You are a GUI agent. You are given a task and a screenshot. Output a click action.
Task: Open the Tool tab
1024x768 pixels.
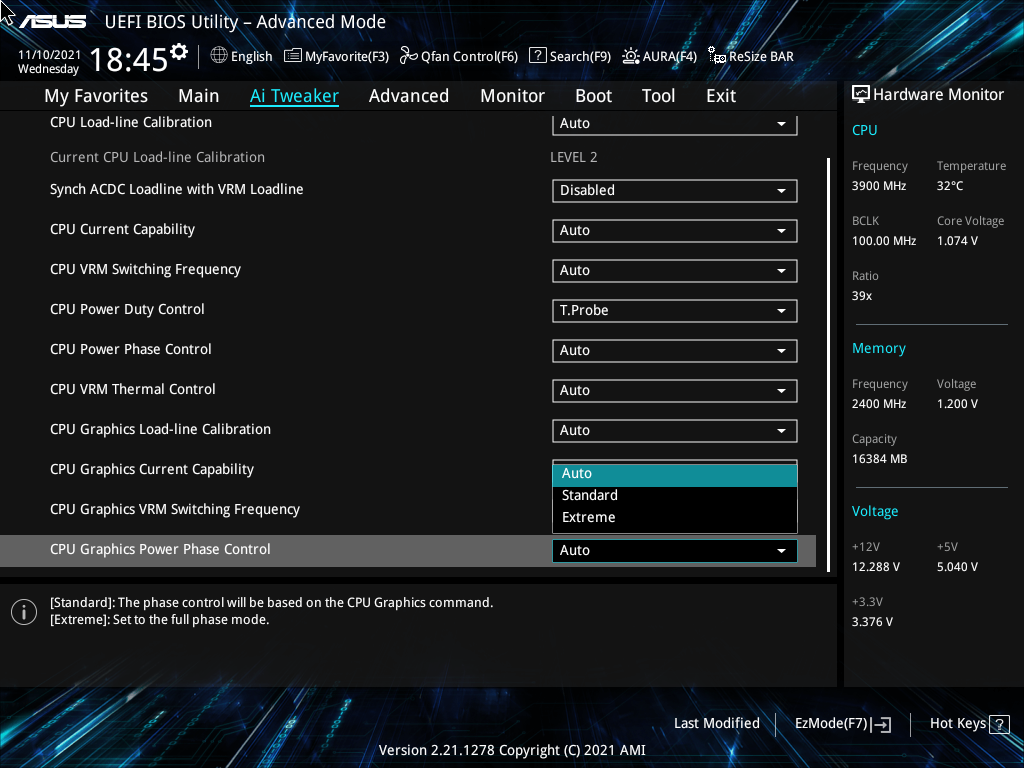click(658, 96)
